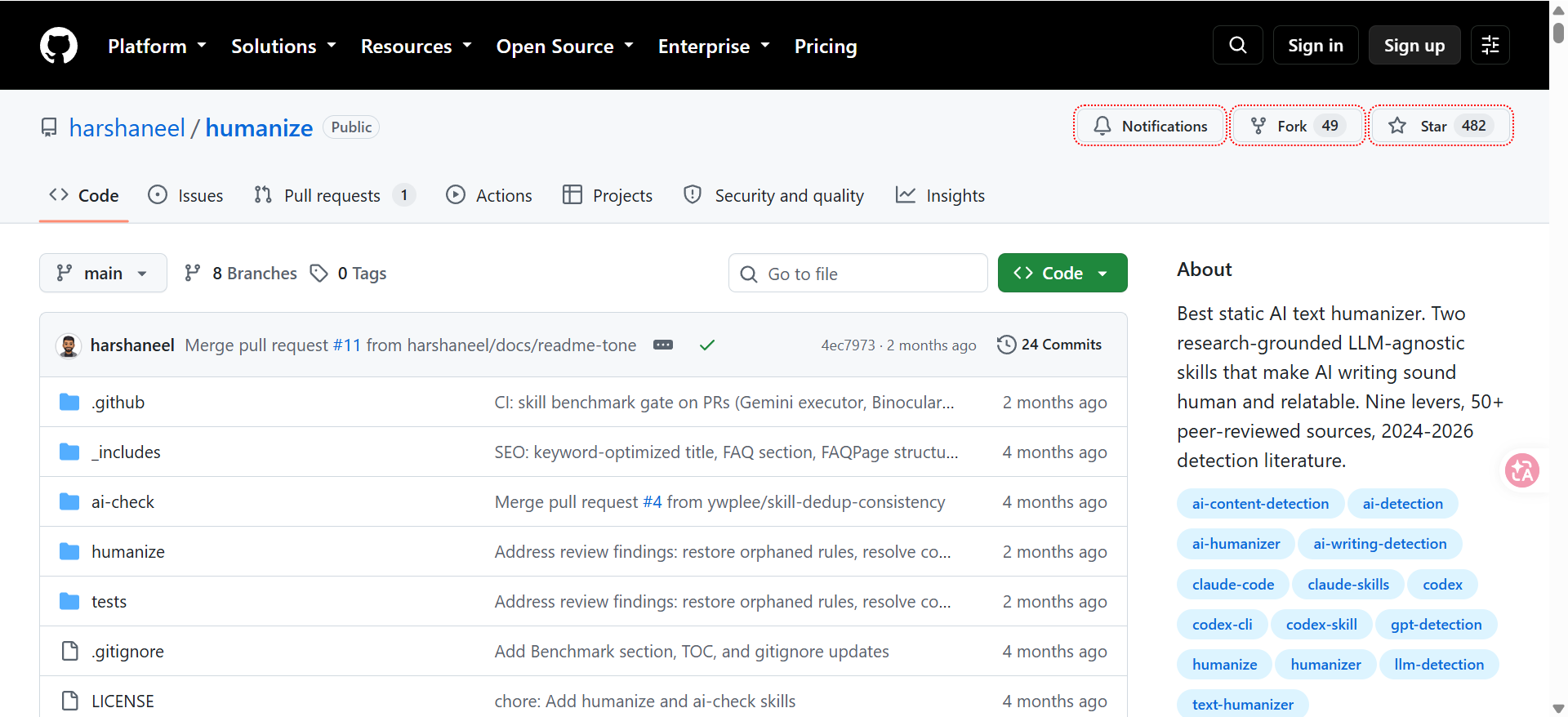Open the appearance settings sliders icon

click(1490, 45)
